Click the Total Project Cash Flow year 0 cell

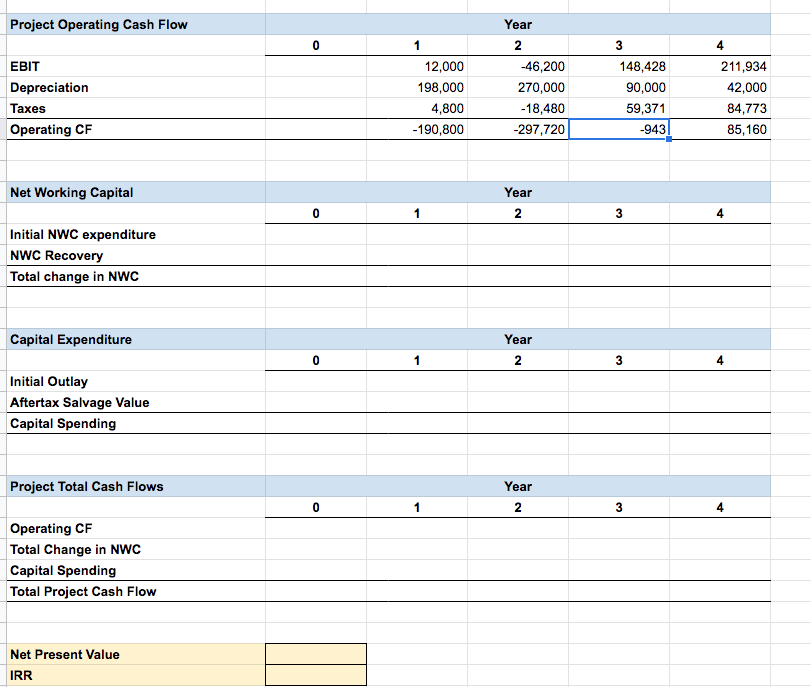click(316, 591)
